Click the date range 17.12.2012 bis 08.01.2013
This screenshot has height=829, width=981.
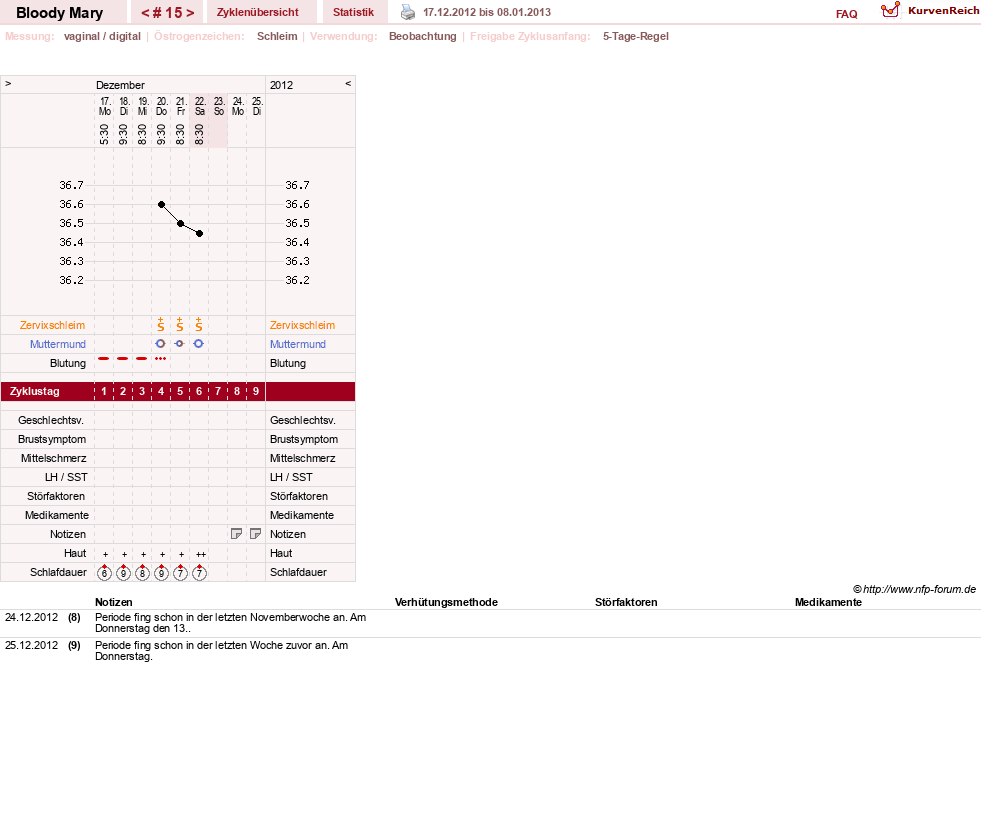[487, 12]
